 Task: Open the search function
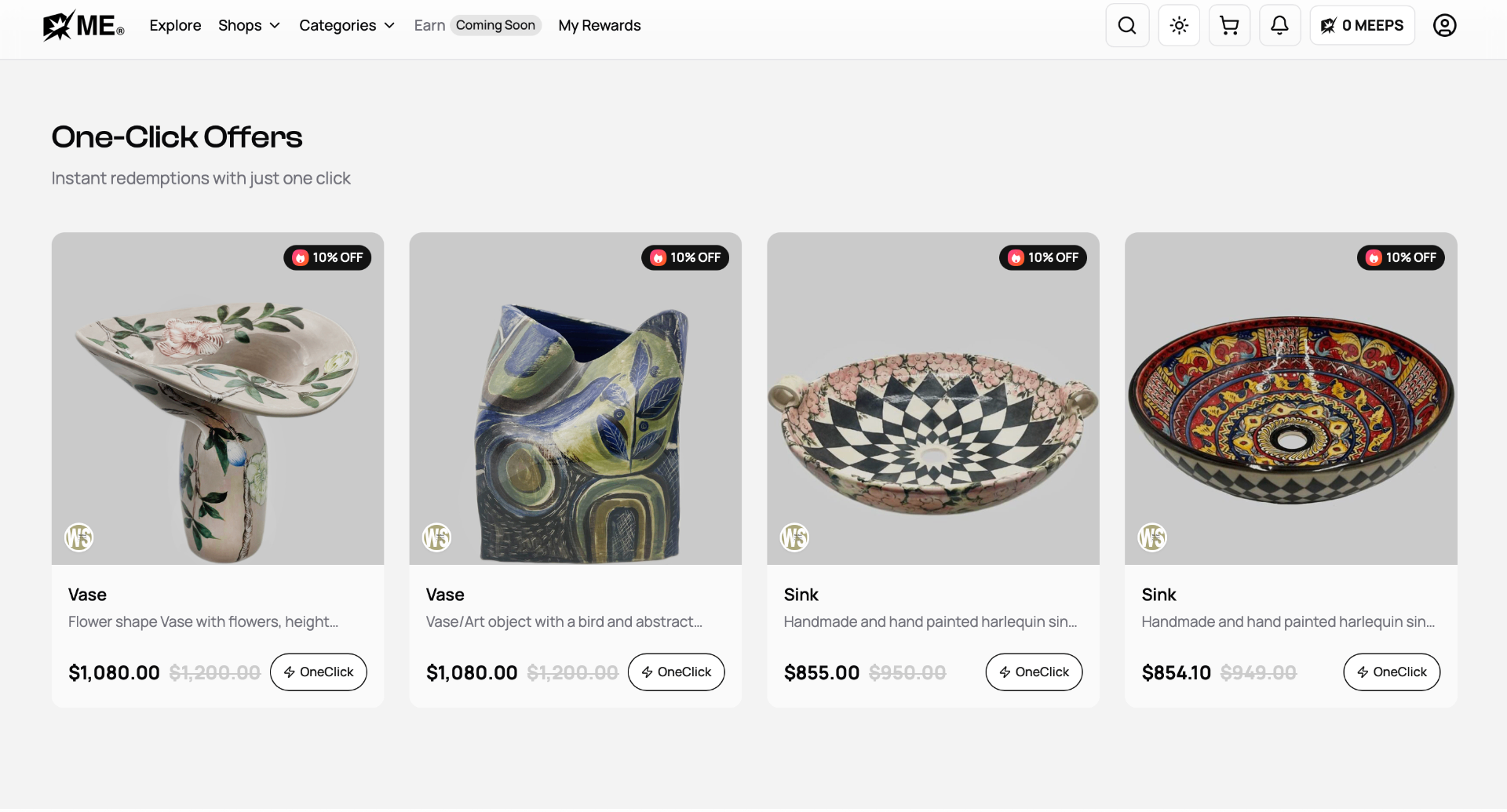pyautogui.click(x=1127, y=24)
